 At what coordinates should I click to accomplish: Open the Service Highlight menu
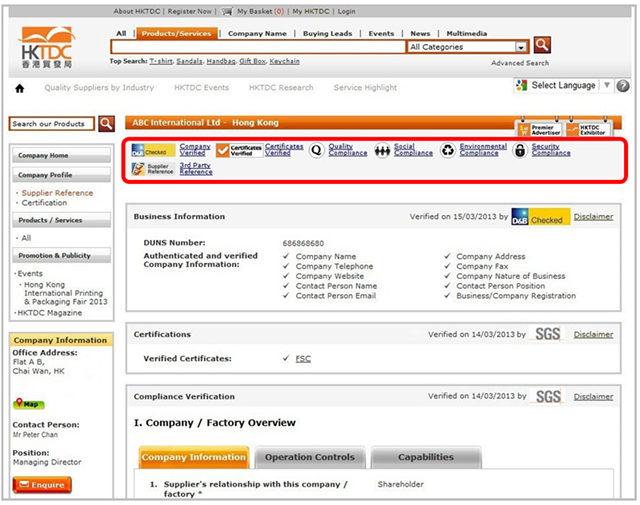(365, 87)
